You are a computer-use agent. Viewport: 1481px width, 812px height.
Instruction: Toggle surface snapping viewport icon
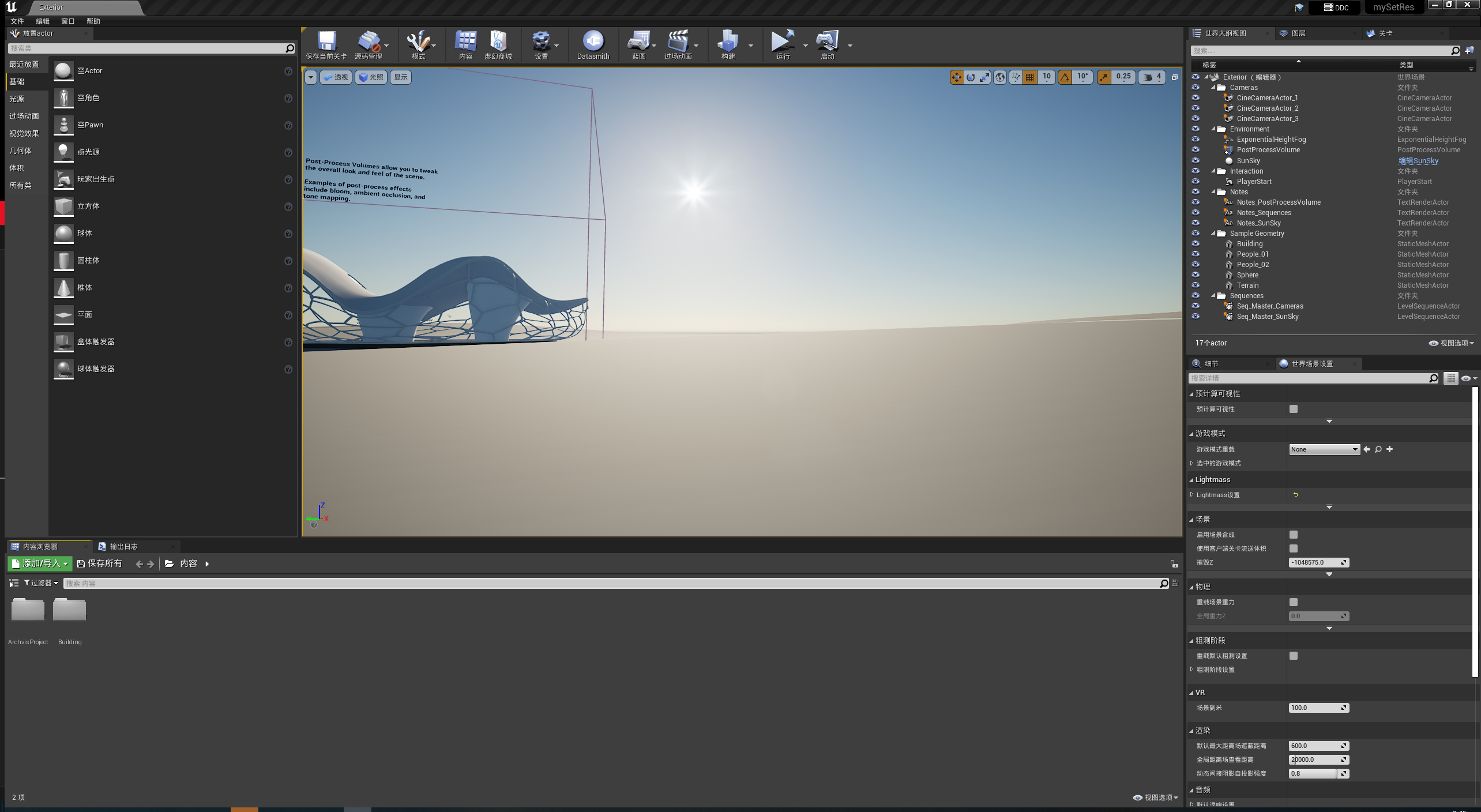click(x=1016, y=77)
